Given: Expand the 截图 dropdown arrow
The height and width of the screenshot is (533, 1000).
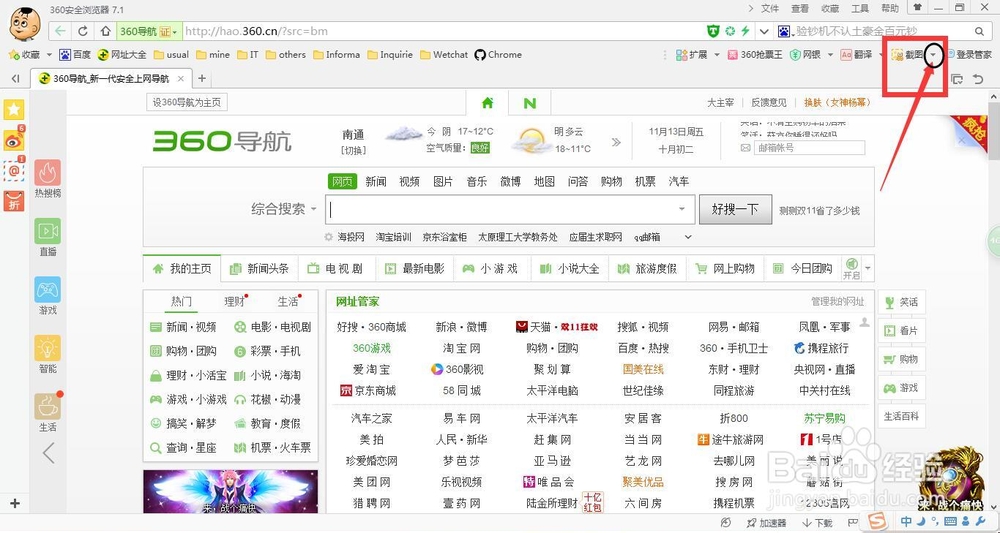Looking at the screenshot, I should 934,55.
